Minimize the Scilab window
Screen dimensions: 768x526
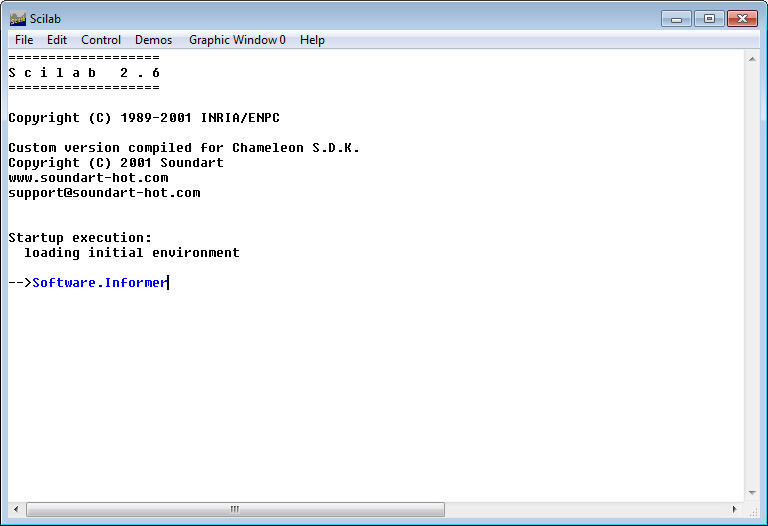pos(676,19)
